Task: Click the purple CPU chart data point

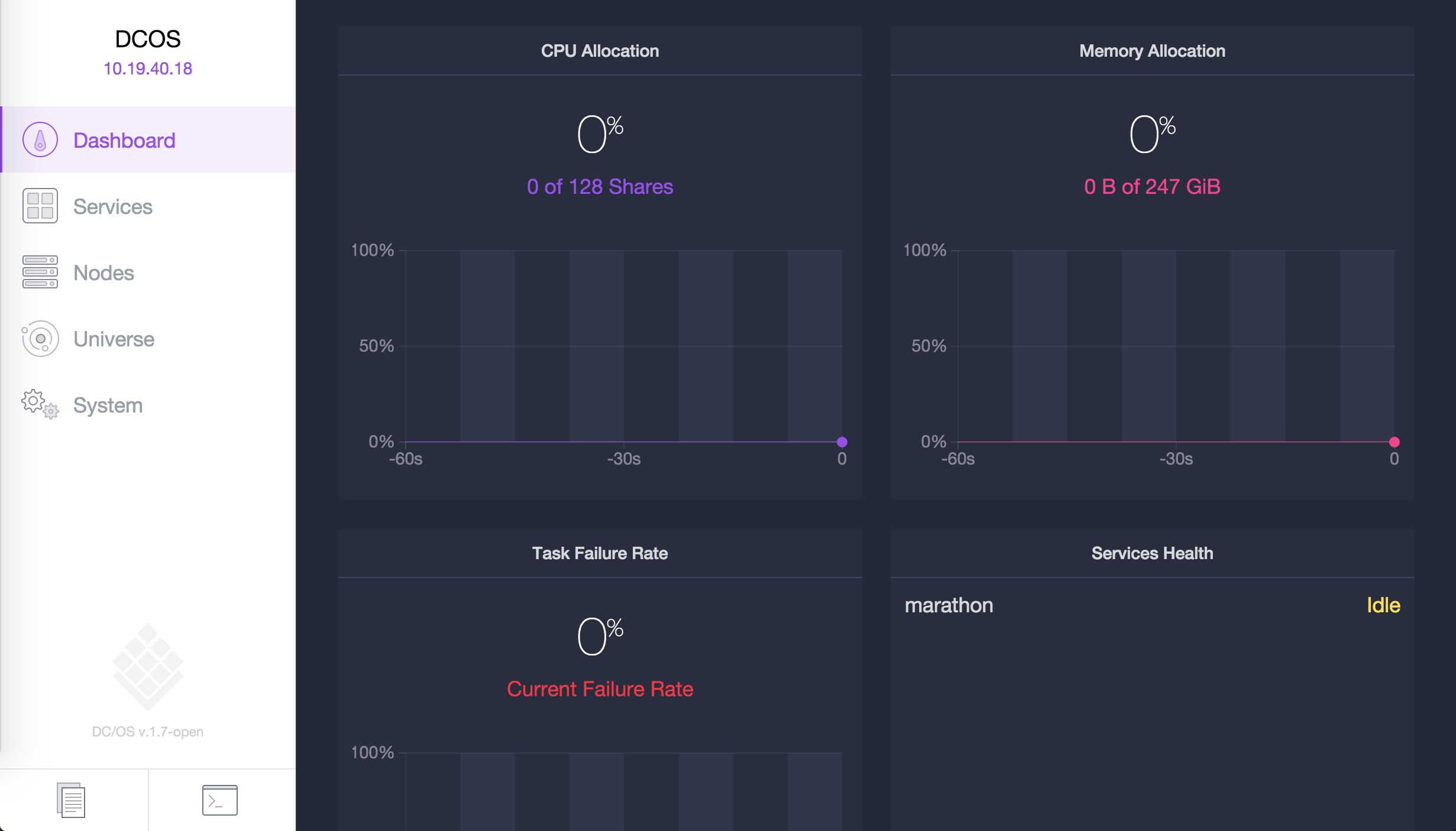Action: [842, 442]
